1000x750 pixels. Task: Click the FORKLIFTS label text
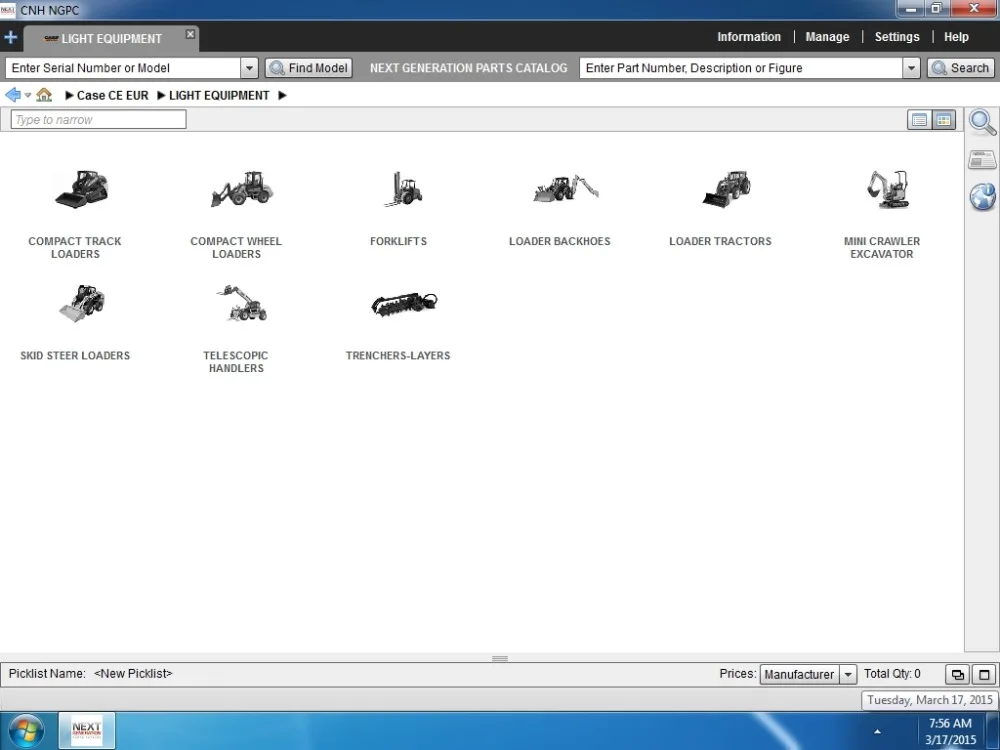point(399,241)
